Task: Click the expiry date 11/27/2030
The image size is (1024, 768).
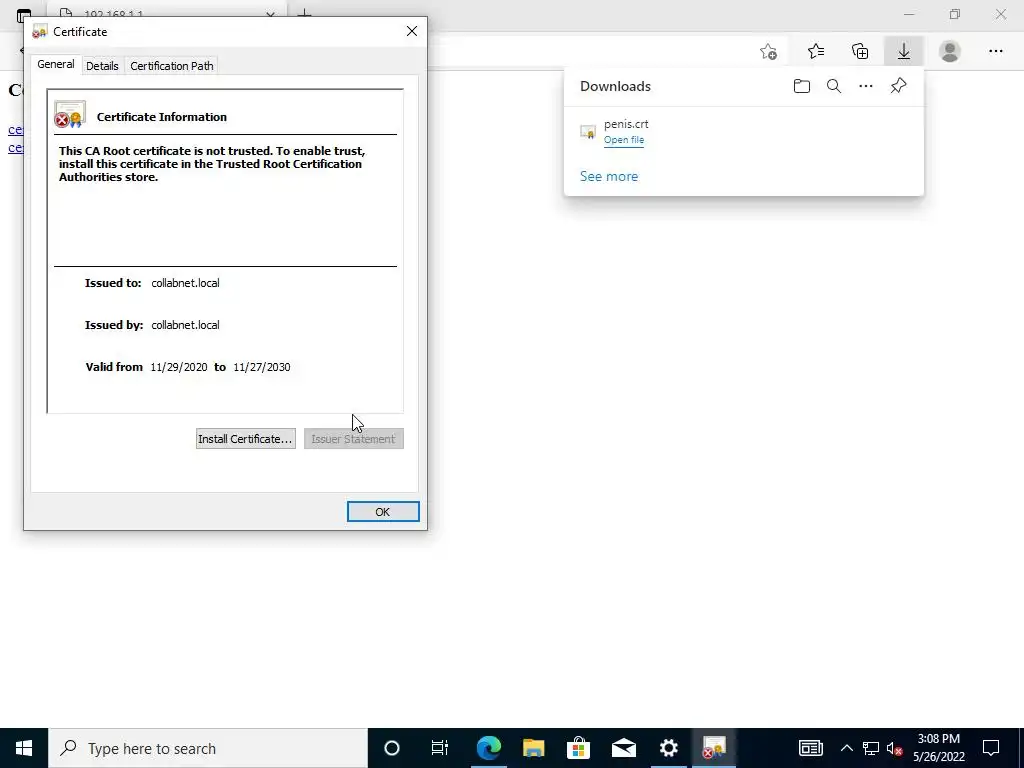Action: 262,367
